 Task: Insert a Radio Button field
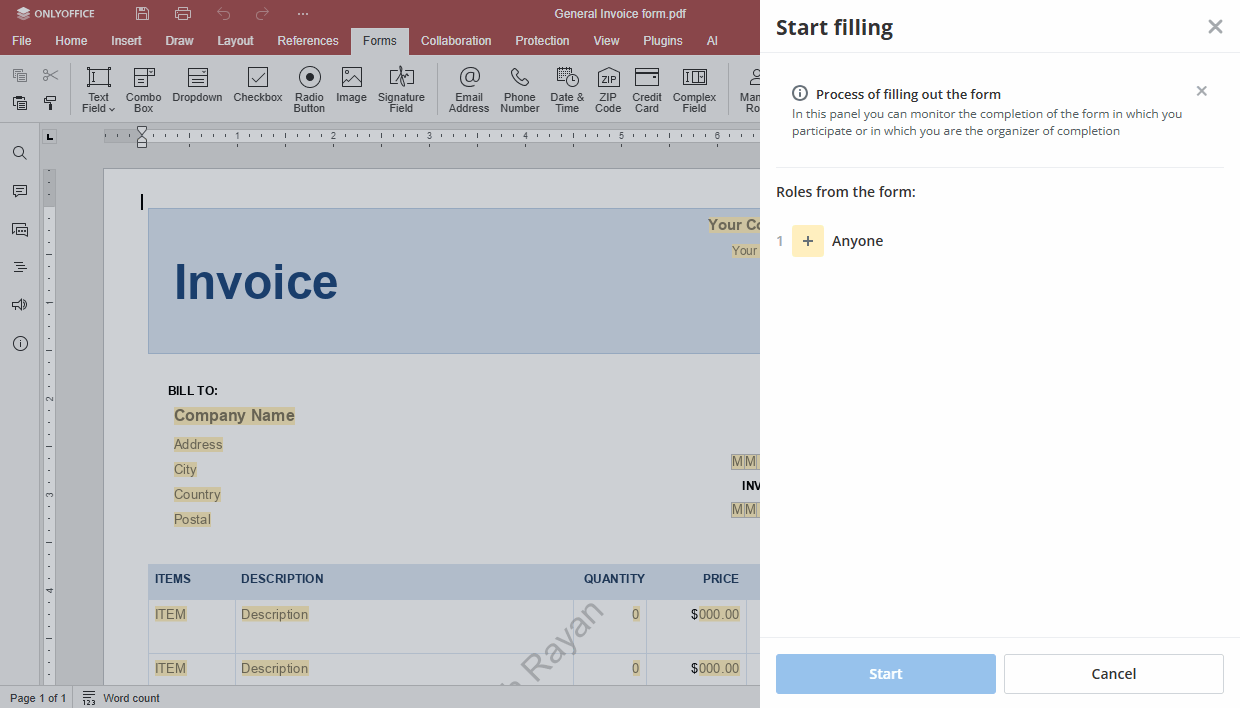309,88
